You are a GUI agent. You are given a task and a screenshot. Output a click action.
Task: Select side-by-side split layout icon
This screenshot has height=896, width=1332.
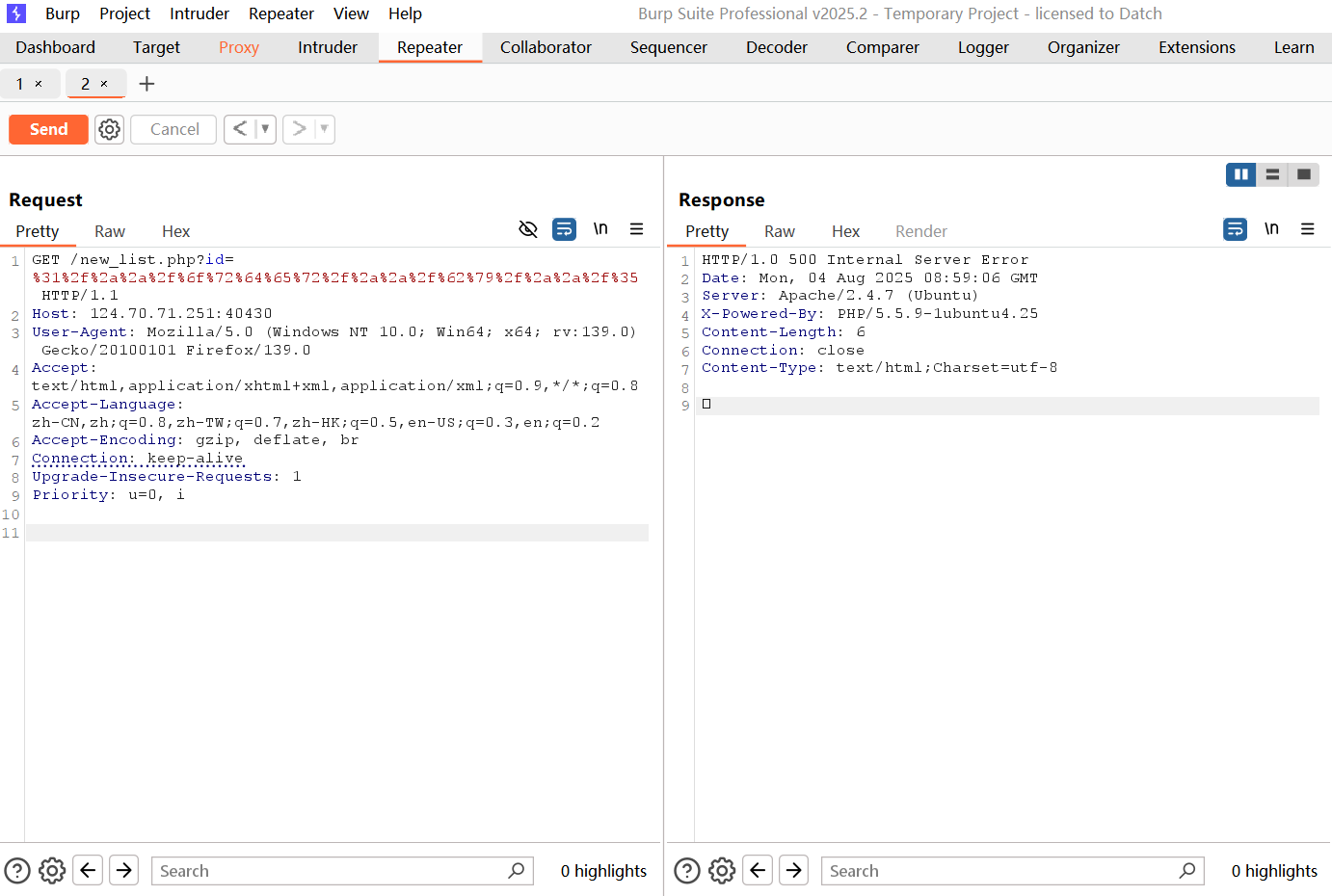[1241, 174]
